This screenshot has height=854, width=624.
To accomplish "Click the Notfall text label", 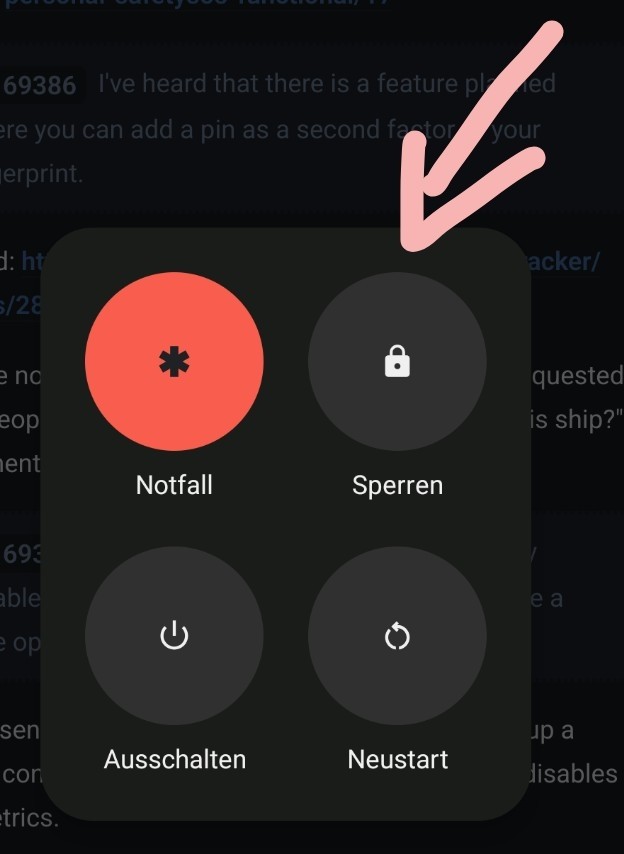I will (x=174, y=485).
